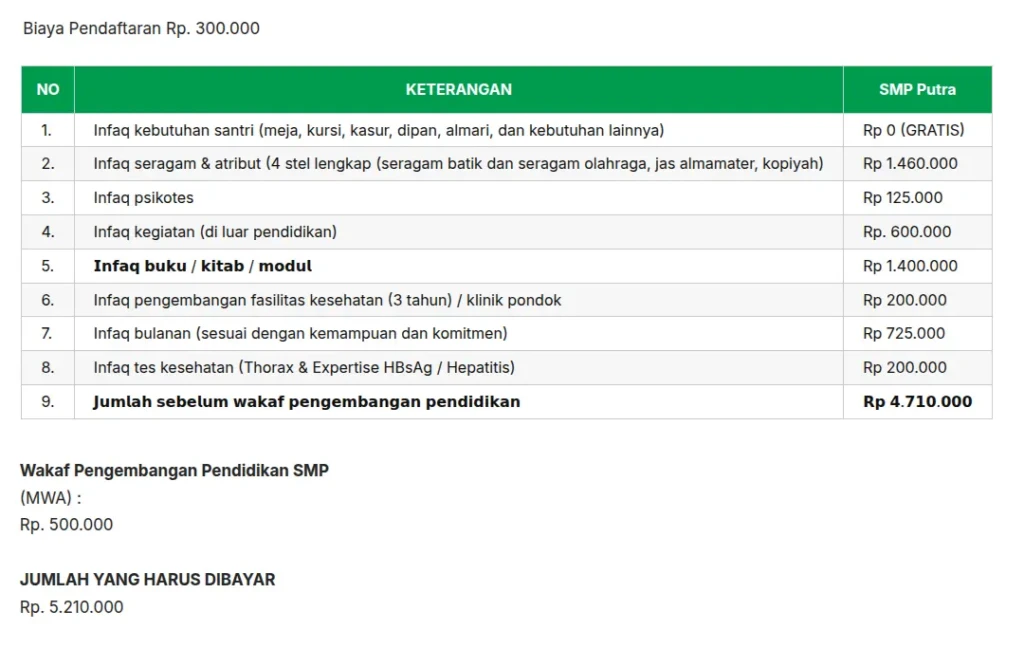Select the Infaq pengembangan fasilitas kesehatan text
This screenshot has width=1024, height=648.
click(x=327, y=300)
